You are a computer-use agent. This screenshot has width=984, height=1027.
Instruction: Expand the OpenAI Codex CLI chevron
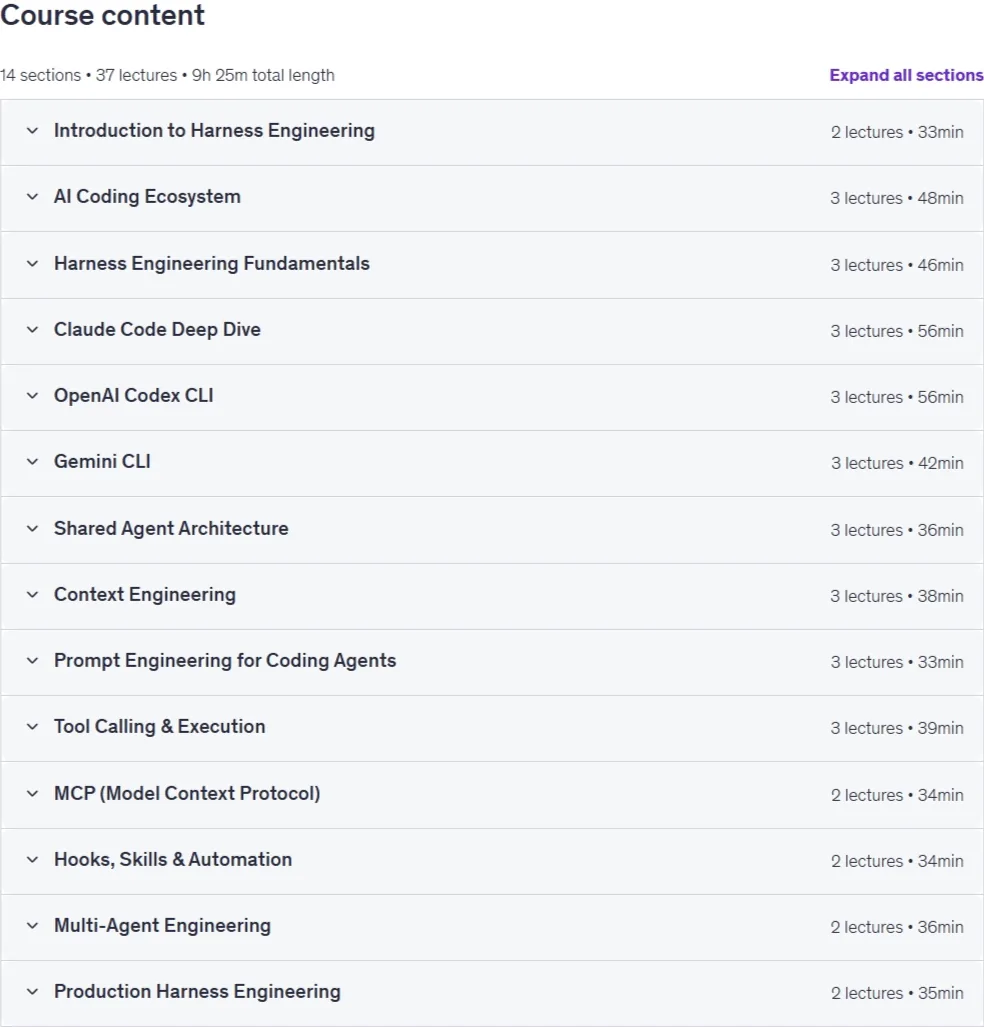tap(32, 396)
